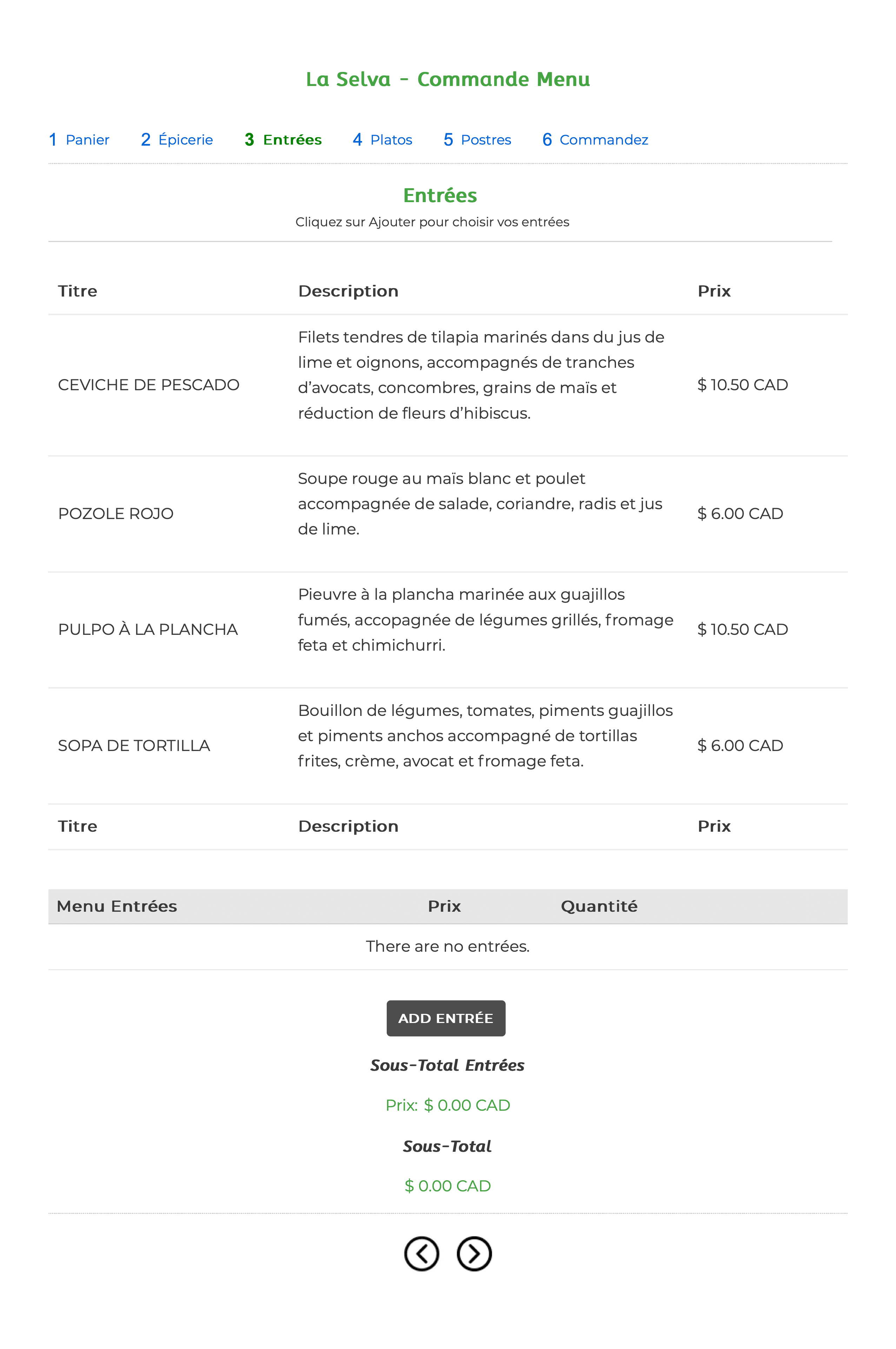
Task: Select the PULPO À LA PLANCHA row title
Action: (x=148, y=629)
